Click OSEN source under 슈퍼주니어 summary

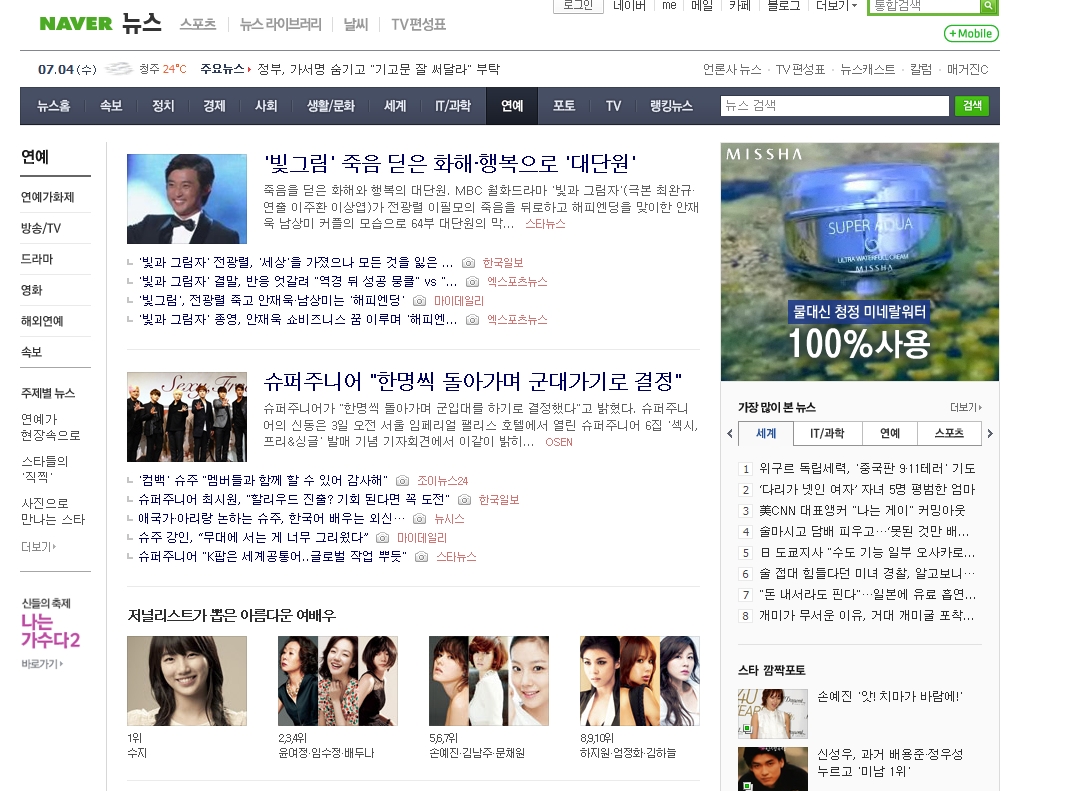coord(559,442)
